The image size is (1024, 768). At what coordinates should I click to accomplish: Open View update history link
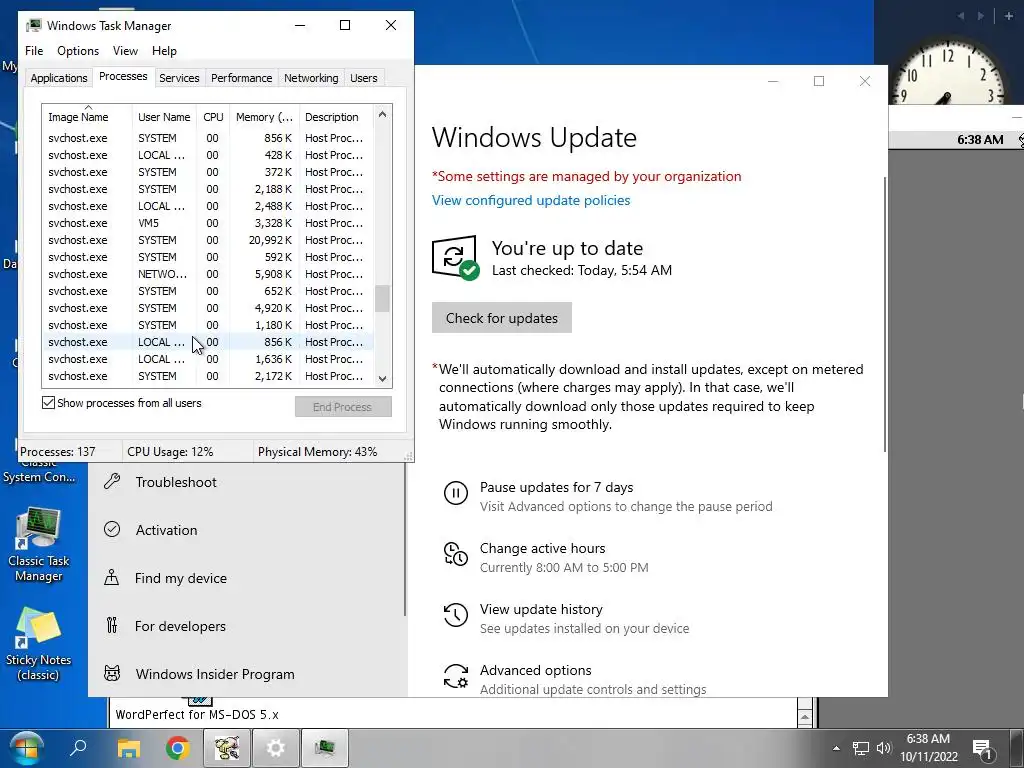pos(541,609)
